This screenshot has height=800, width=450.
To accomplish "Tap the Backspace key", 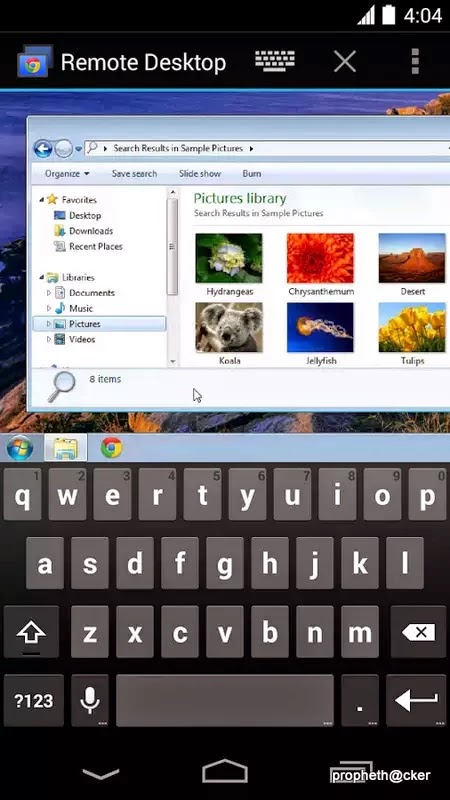I will (x=418, y=632).
